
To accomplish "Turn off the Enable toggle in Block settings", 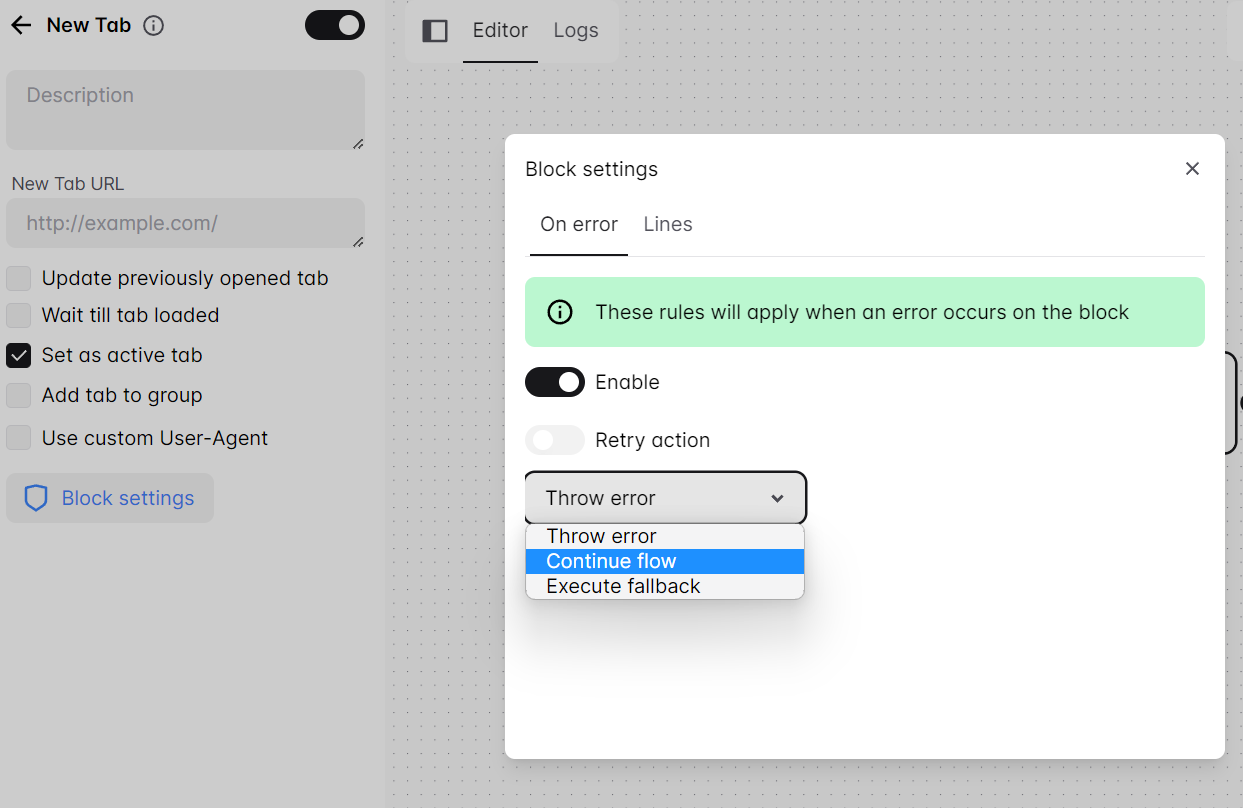I will (554, 382).
